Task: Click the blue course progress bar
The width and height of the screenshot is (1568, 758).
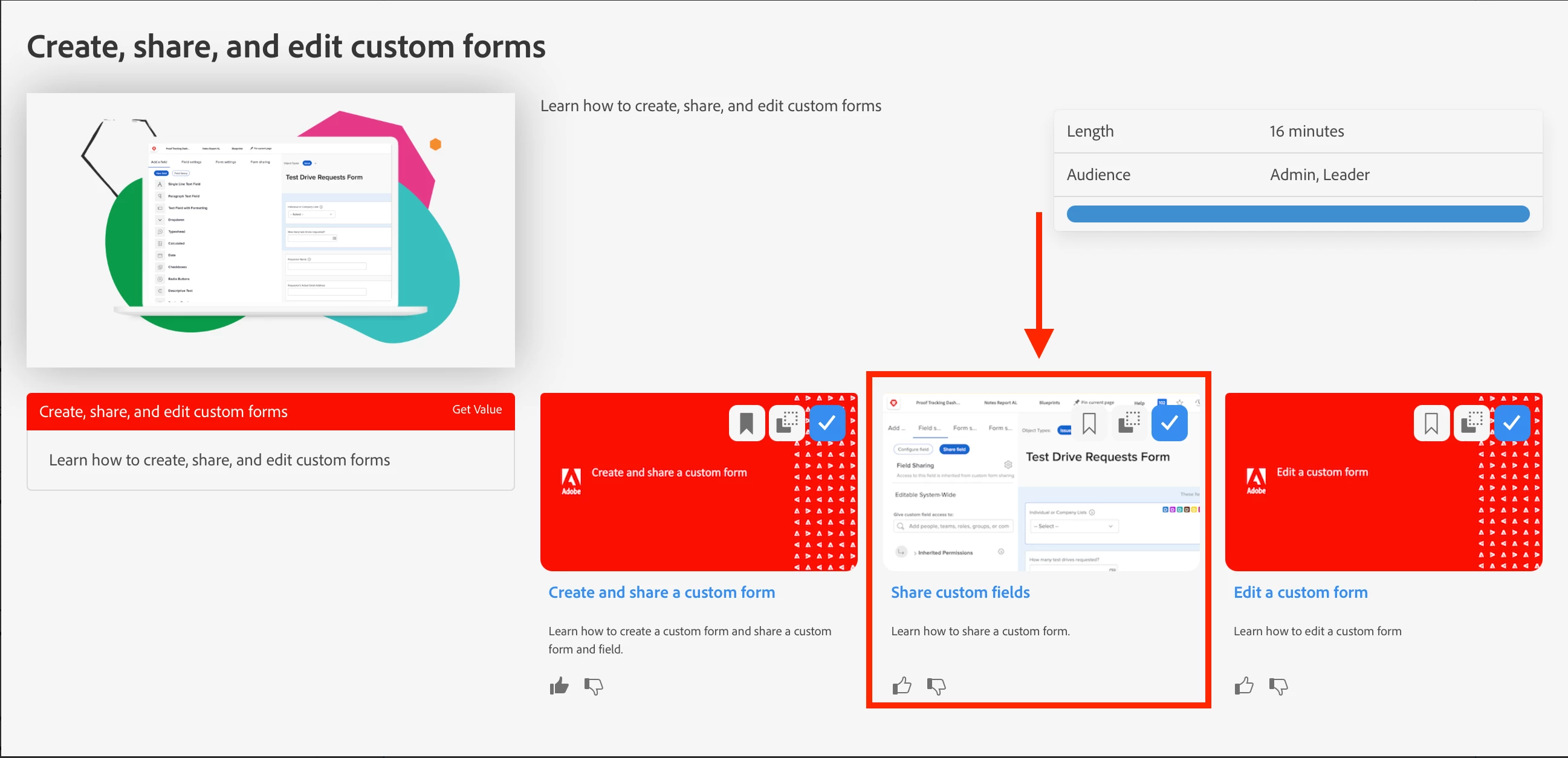Action: coord(1298,214)
